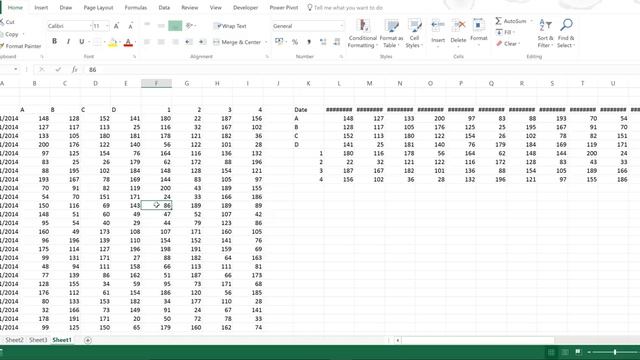Open the Power Pivot tab
This screenshot has height=360, width=640.
[284, 7]
